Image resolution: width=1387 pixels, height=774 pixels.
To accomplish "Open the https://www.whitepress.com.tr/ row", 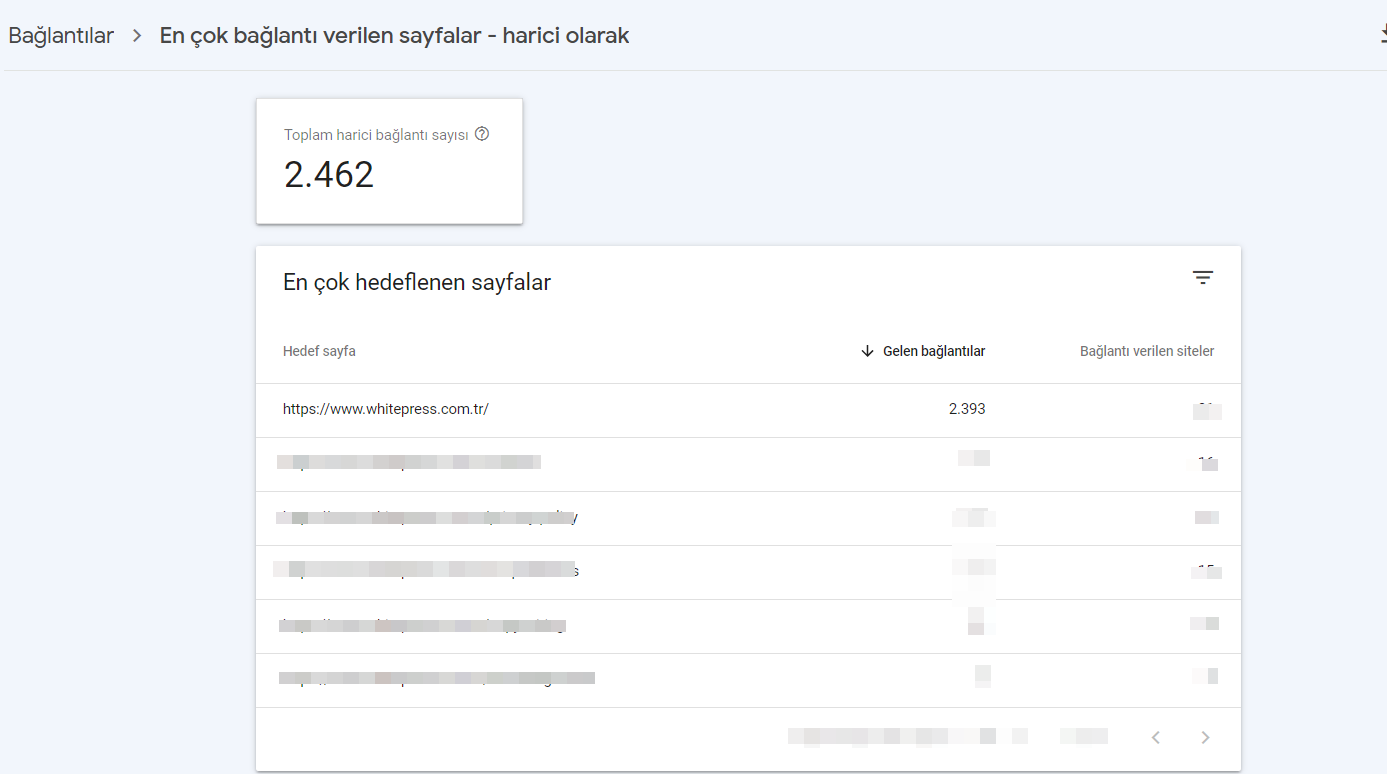I will 748,410.
